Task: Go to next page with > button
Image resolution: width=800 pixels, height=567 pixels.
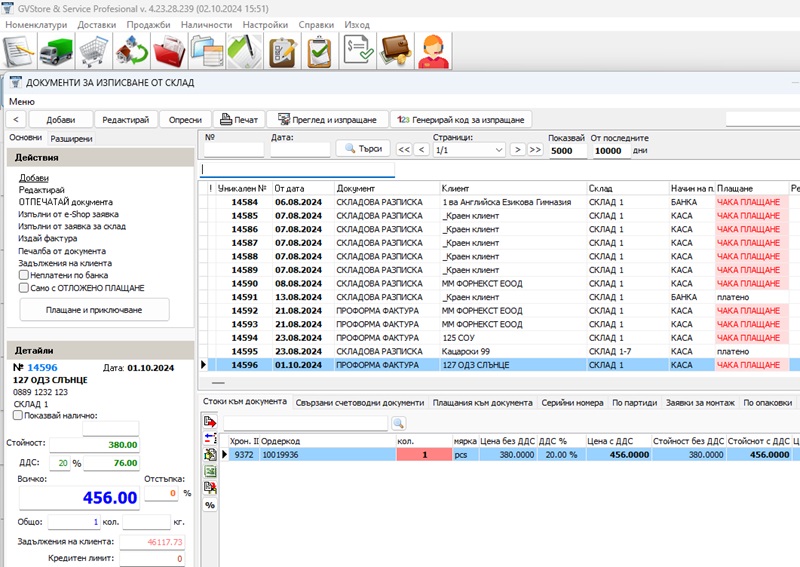Action: 517,150
